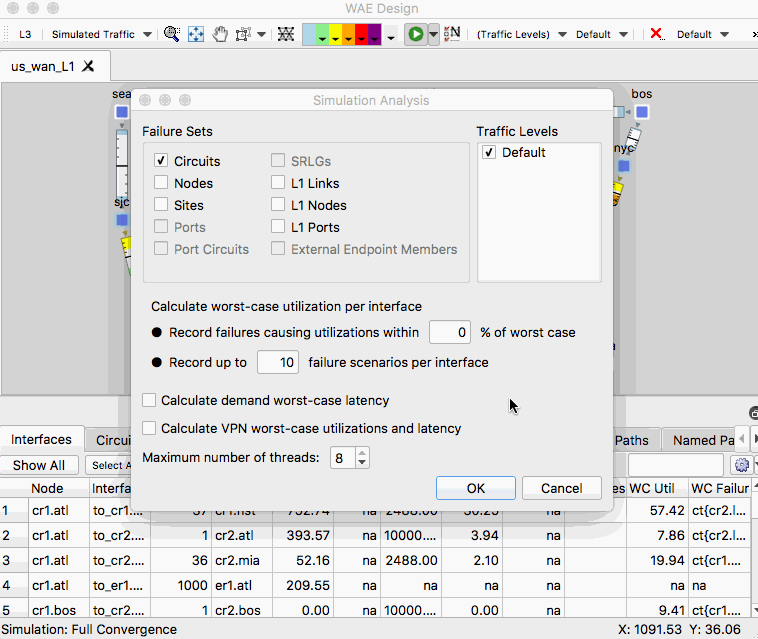This screenshot has width=758, height=639.
Task: Click the red X failure icon
Action: click(656, 34)
